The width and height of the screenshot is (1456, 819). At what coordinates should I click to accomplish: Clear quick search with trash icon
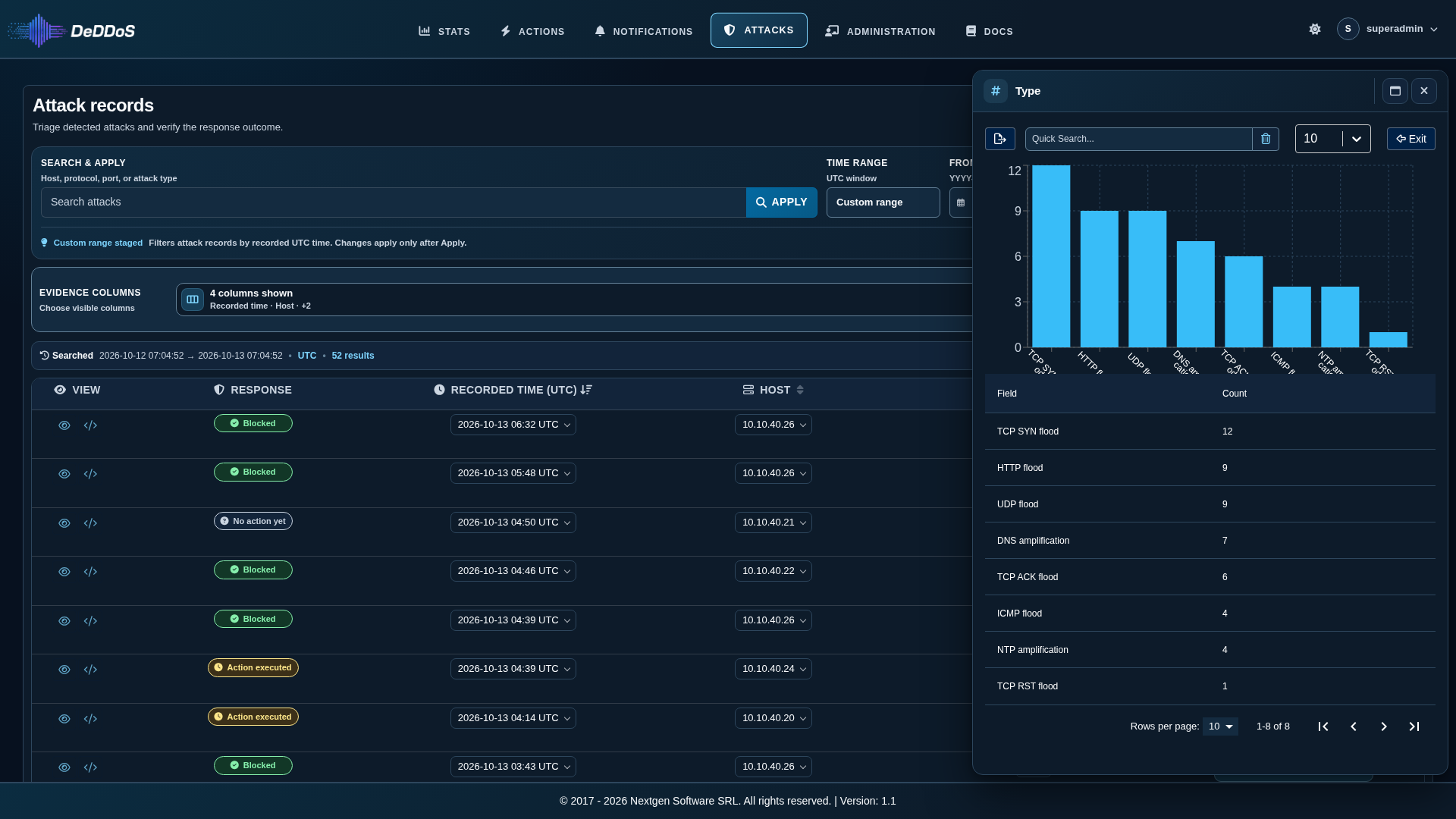(x=1265, y=139)
